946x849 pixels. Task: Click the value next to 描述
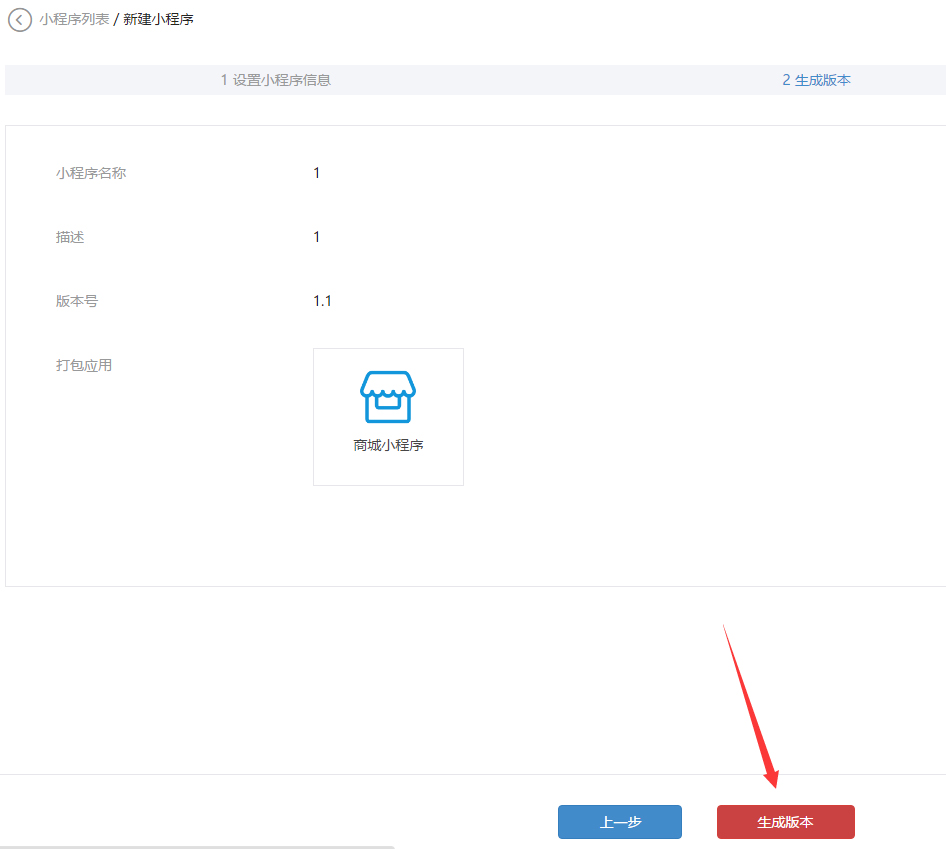(317, 237)
